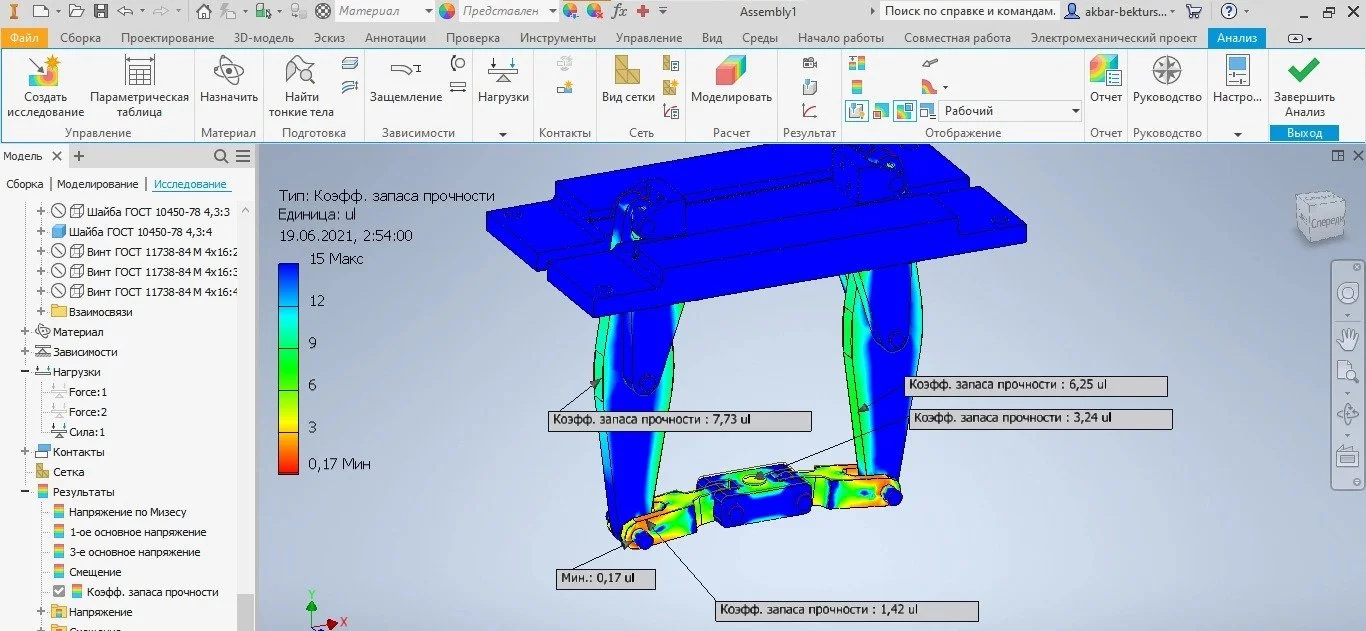Screen dimensions: 1366x631
Task: Click the safety factor color legend bar
Action: pos(288,368)
